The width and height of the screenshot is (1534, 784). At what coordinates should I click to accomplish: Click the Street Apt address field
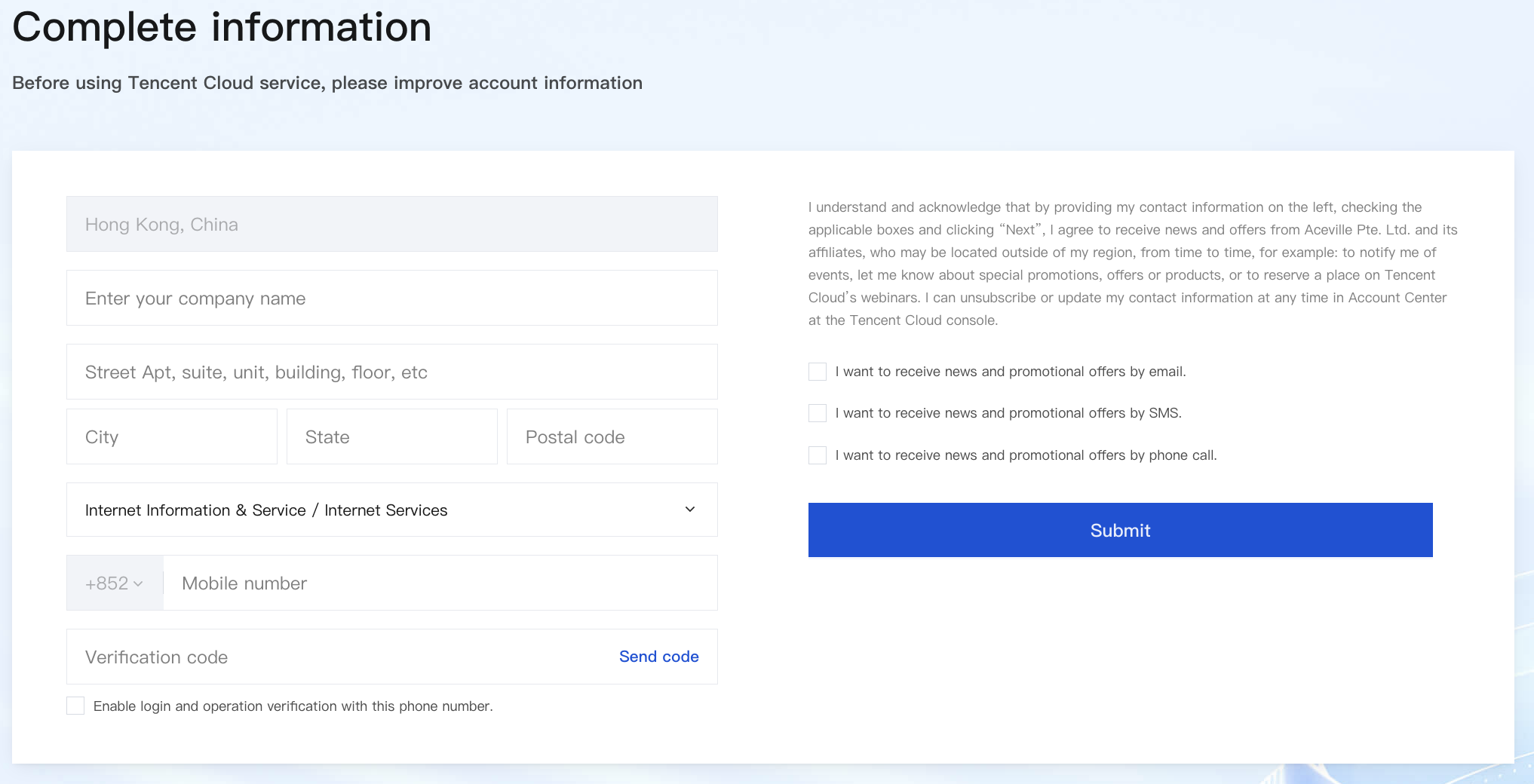pos(391,372)
